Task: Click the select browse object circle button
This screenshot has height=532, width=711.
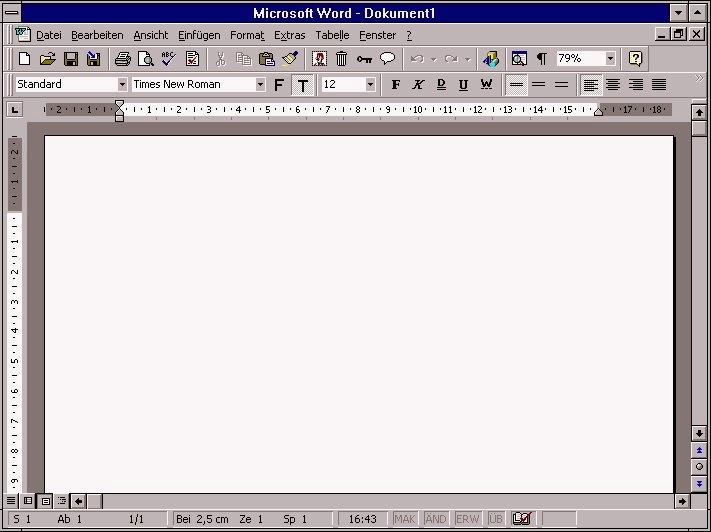Action: [x=699, y=466]
